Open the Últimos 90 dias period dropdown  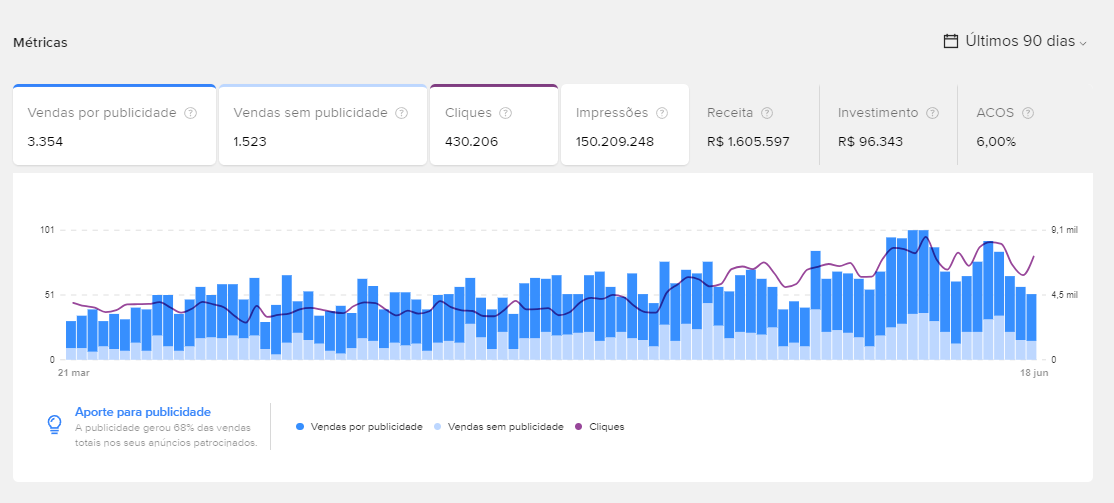1019,41
